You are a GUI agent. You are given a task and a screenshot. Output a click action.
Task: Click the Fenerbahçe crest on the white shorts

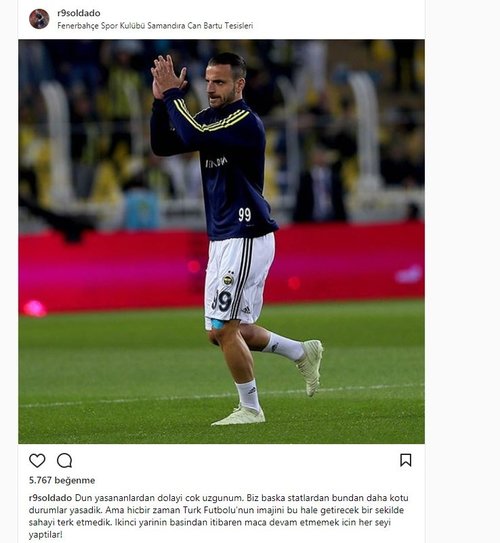coord(228,279)
